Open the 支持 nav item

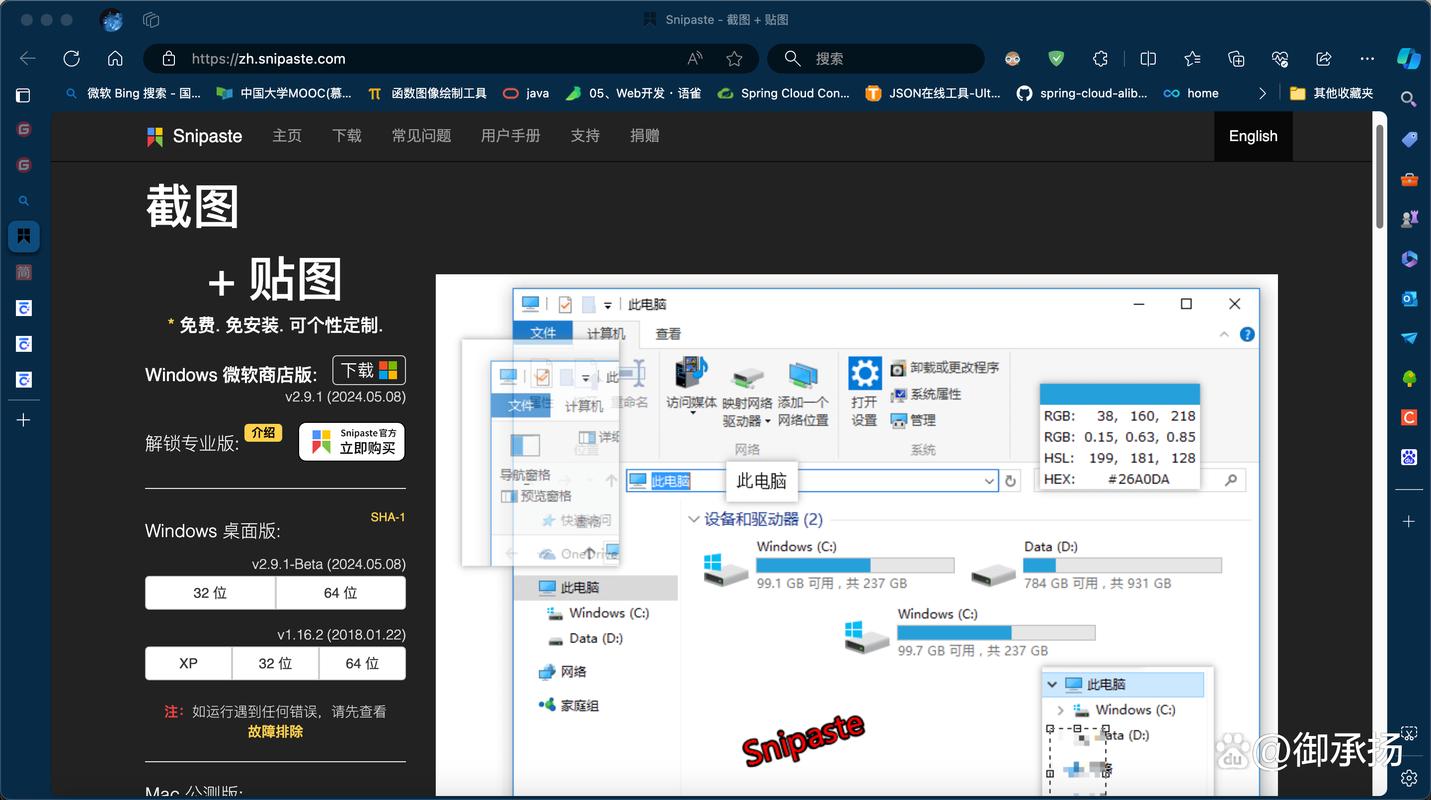click(x=585, y=135)
